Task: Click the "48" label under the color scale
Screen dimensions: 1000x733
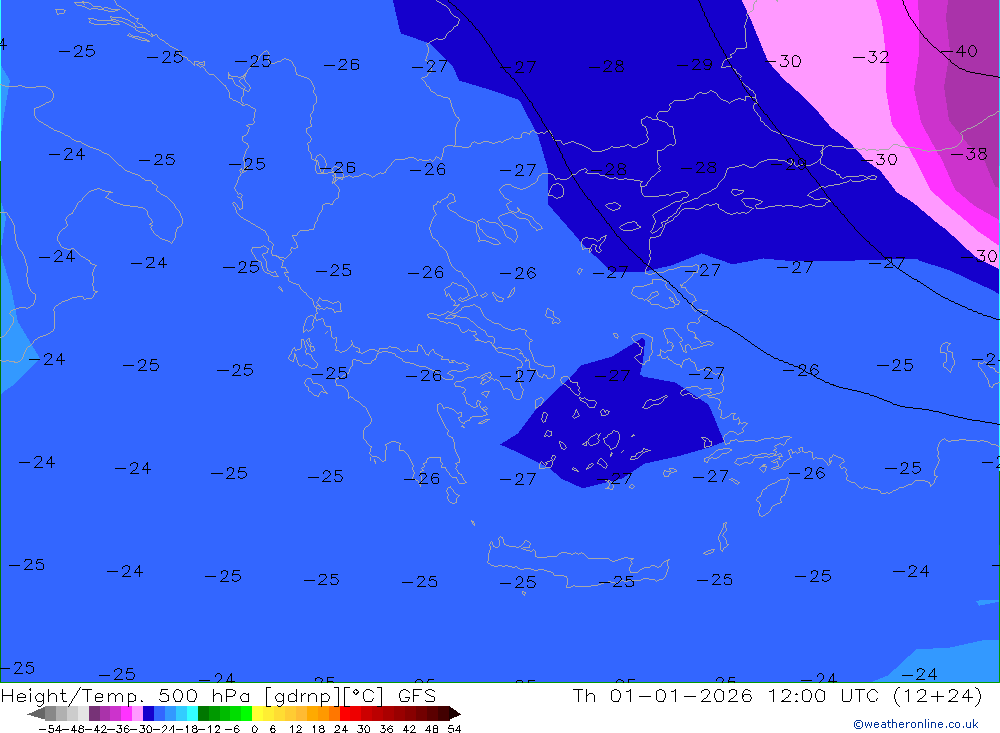Action: 432,729
